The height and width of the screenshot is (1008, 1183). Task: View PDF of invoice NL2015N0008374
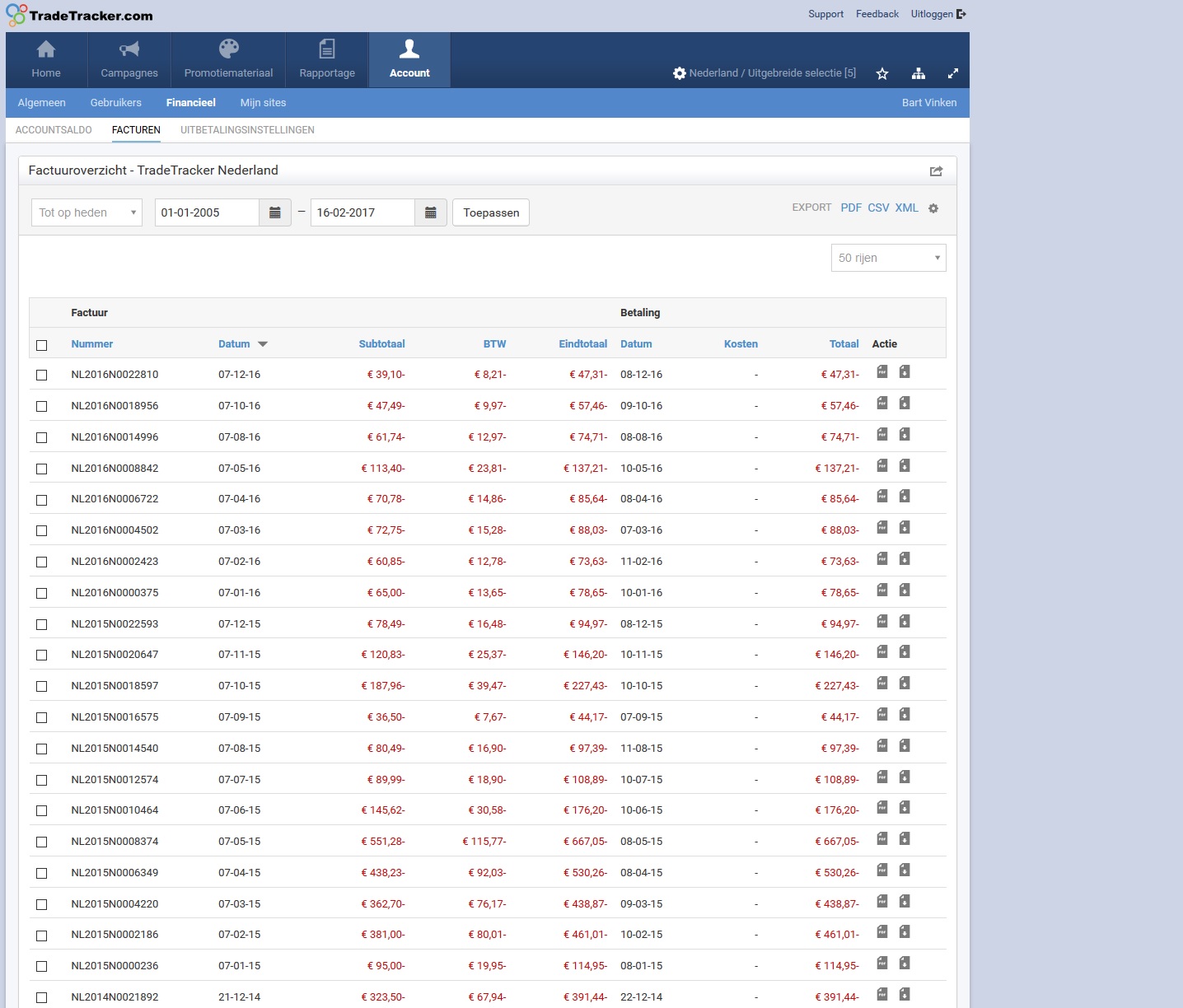(882, 839)
